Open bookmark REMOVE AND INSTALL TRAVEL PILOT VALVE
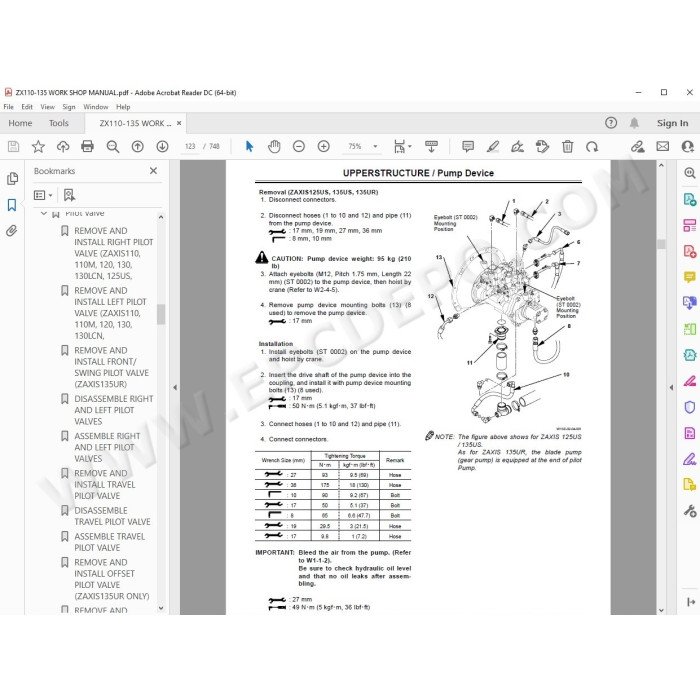Image resolution: width=700 pixels, height=700 pixels. click(x=104, y=484)
